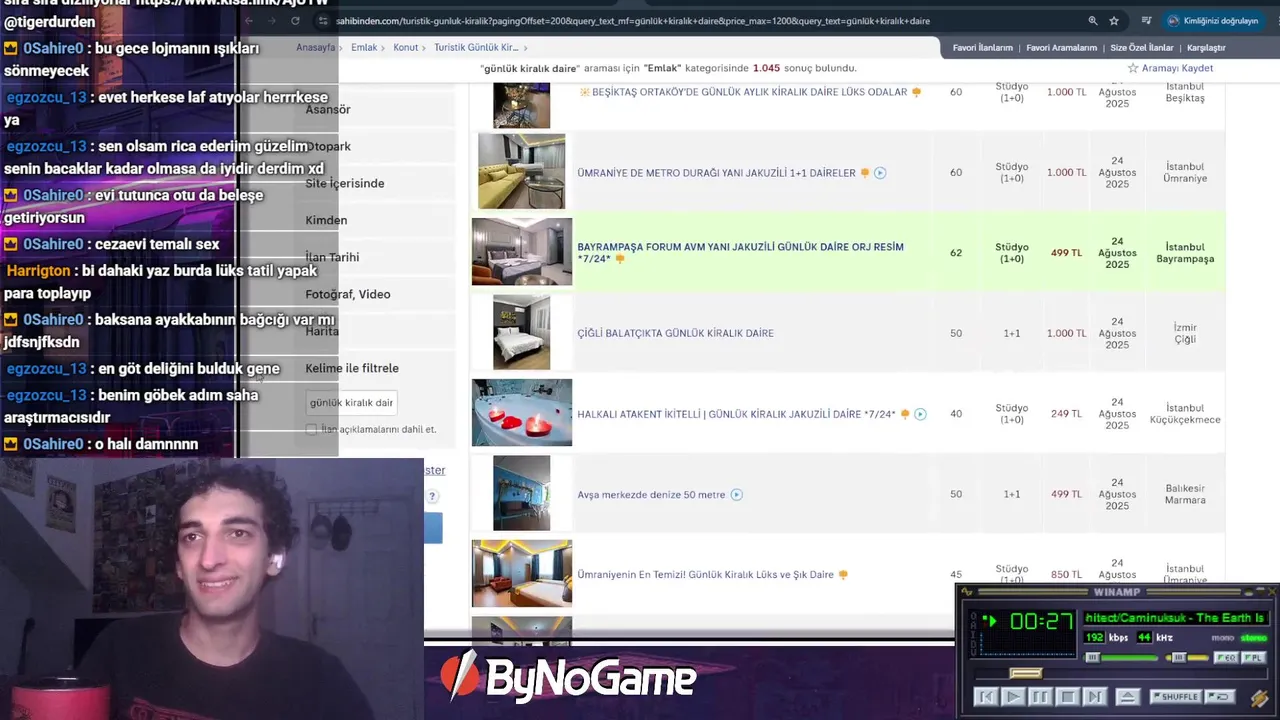Skip to next track in Winamp
This screenshot has width=1280, height=720.
pyautogui.click(x=1095, y=697)
